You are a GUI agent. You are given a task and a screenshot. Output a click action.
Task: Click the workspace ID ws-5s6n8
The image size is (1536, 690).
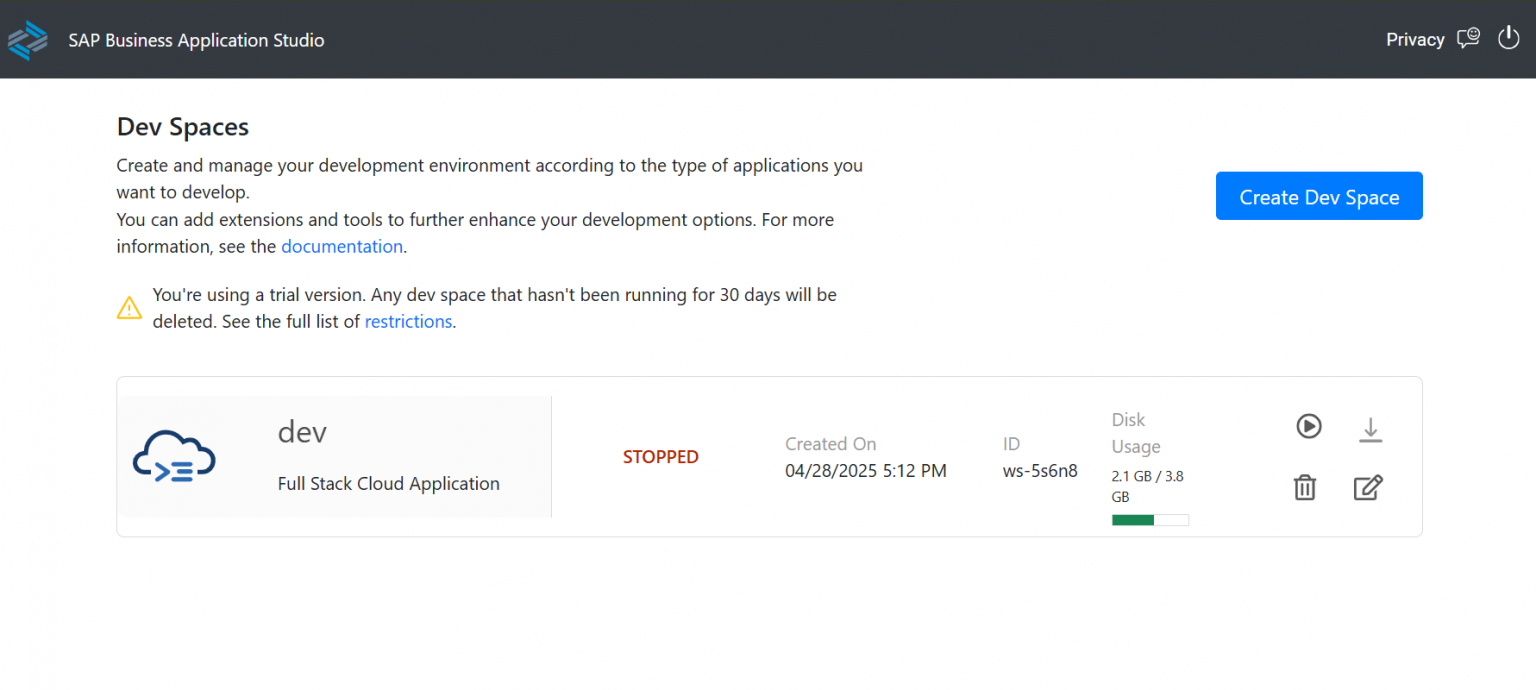click(x=1040, y=470)
